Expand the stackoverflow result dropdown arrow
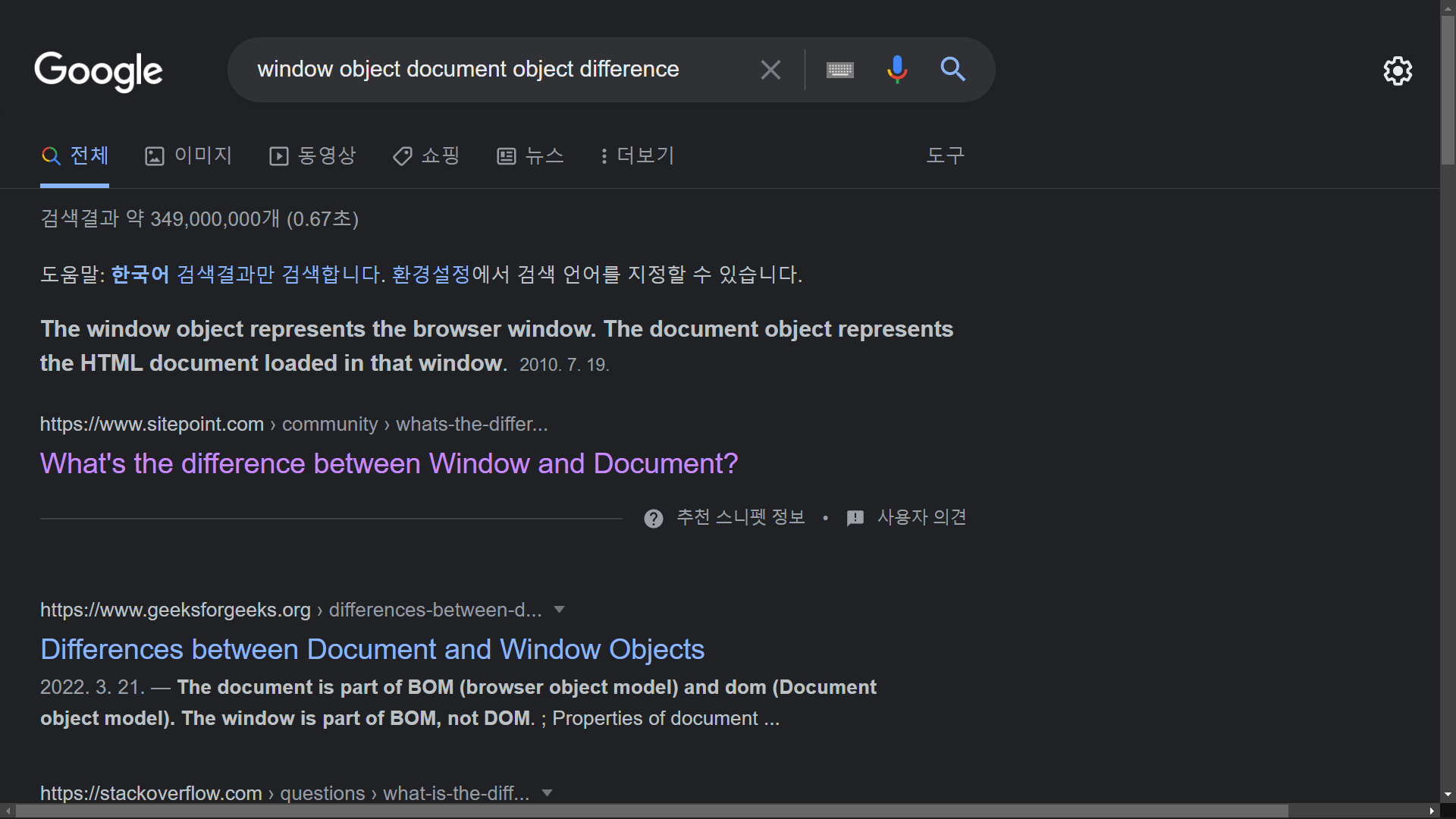Screen dimensions: 1456x819 [547, 793]
